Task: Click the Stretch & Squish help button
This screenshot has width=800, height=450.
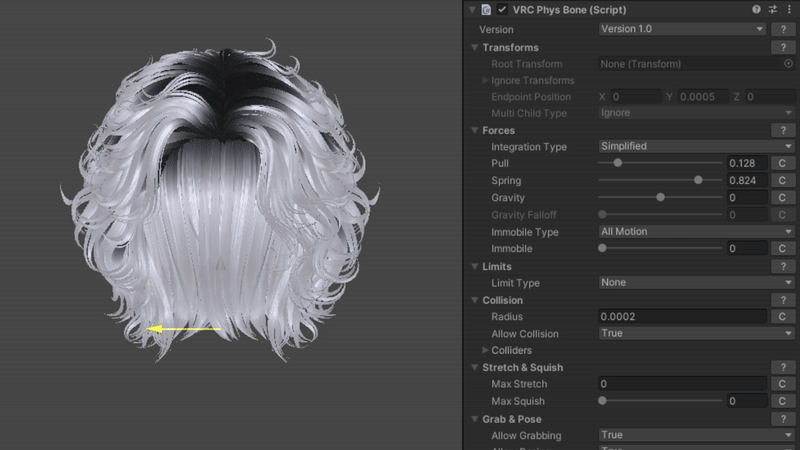Action: 783,368
